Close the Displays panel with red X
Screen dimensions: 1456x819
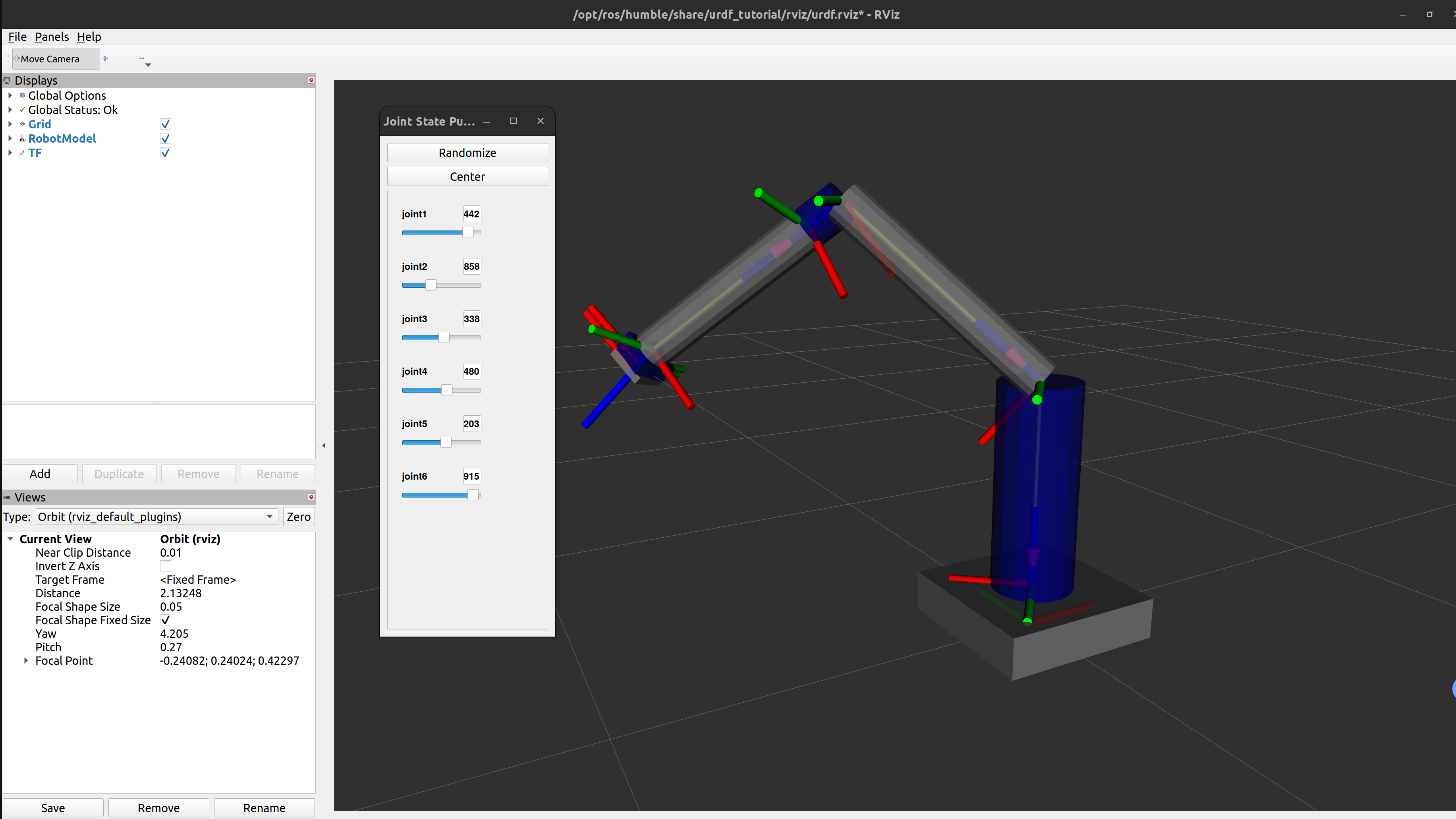[x=311, y=80]
